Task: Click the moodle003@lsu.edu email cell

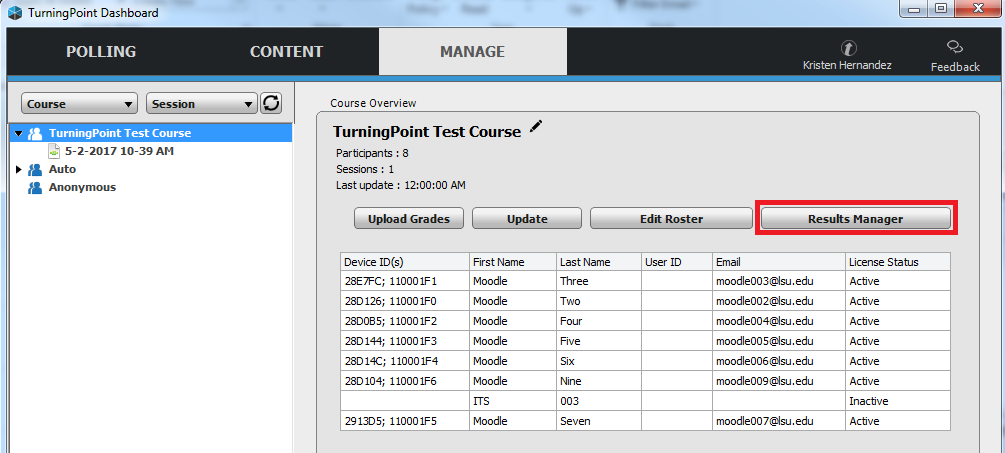Action: (779, 281)
